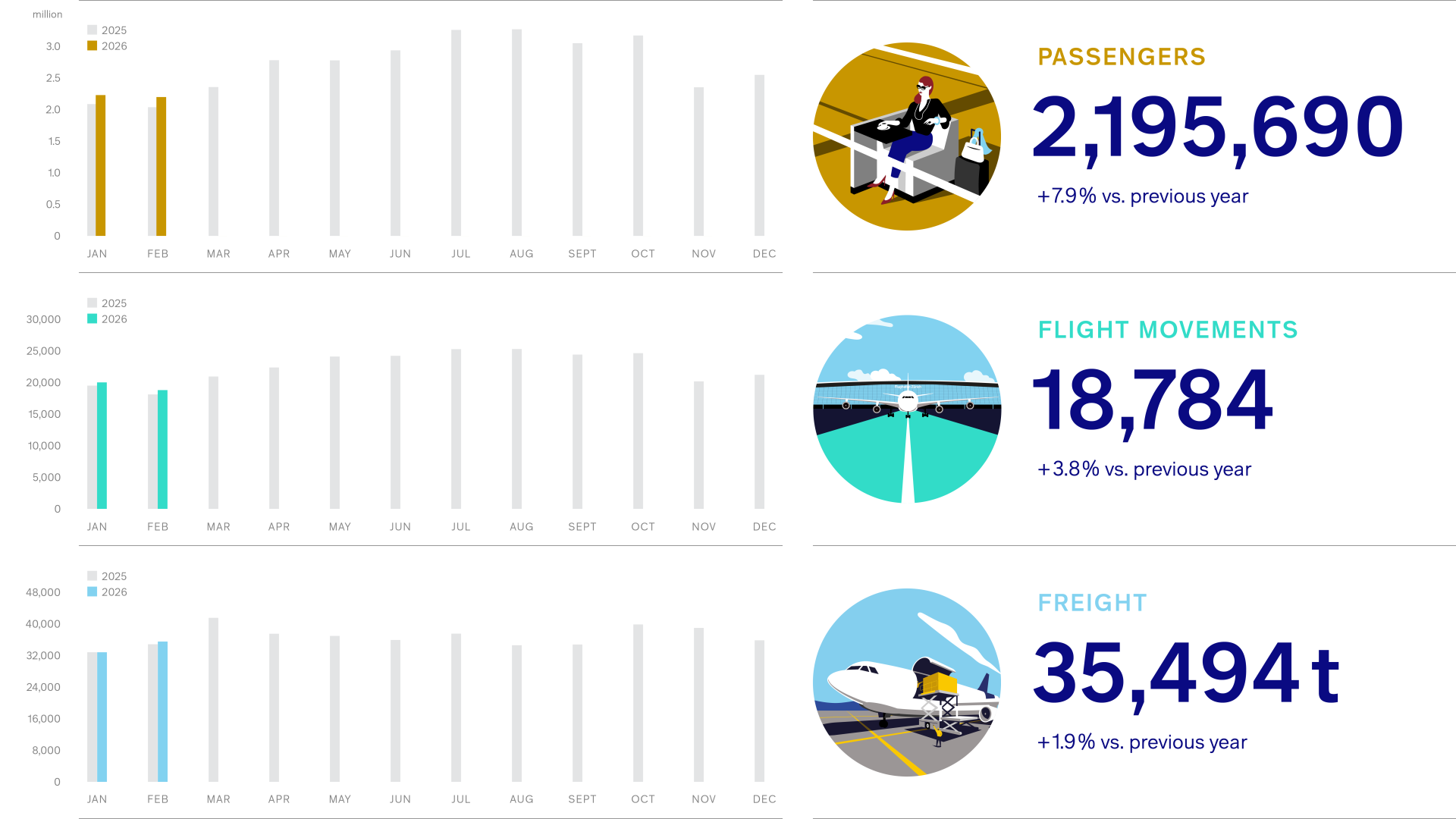Click the passengers lounge illustration icon
Image resolution: width=1456 pixels, height=819 pixels.
coord(907,136)
